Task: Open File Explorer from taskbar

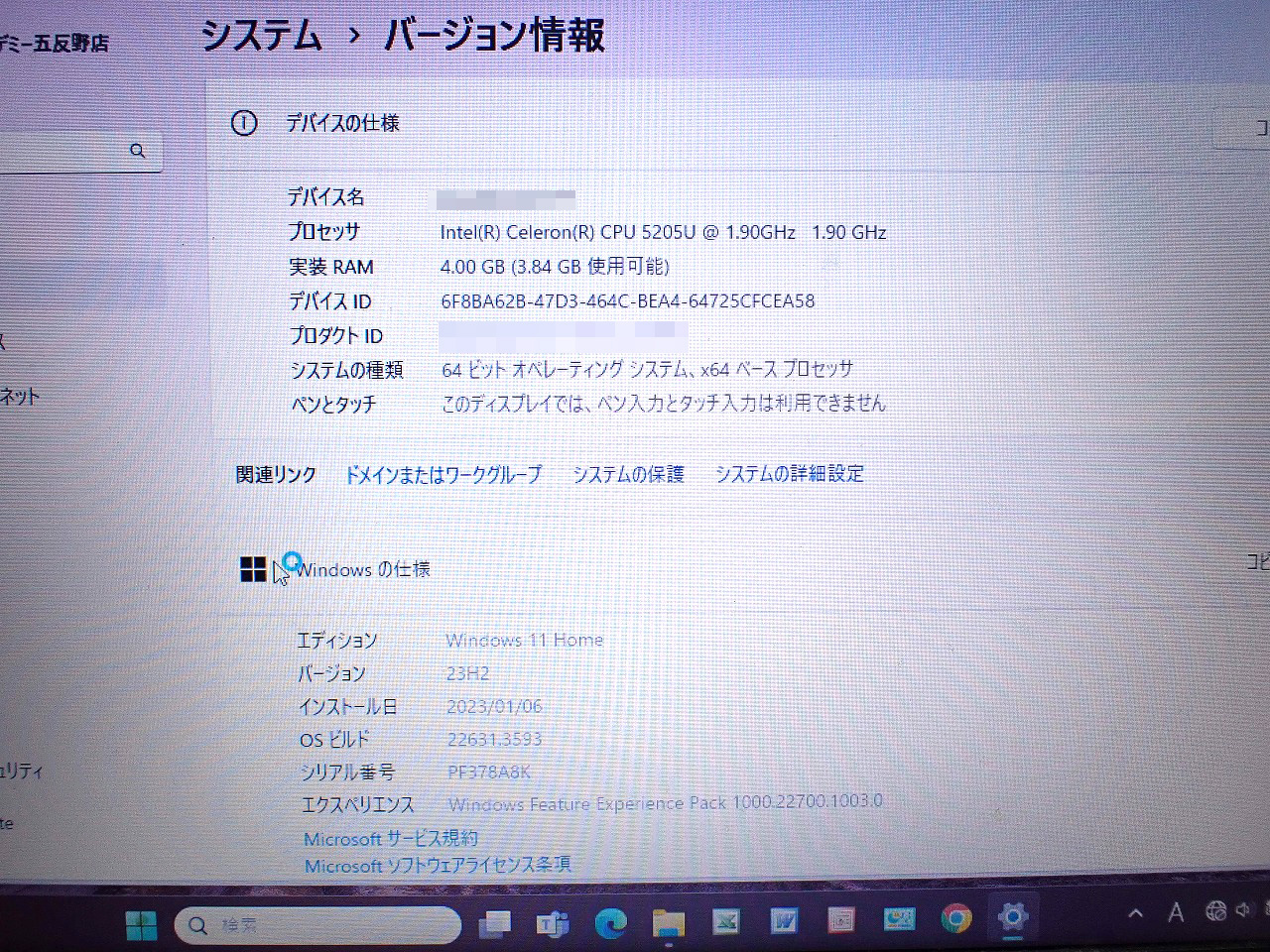Action: pos(669,924)
